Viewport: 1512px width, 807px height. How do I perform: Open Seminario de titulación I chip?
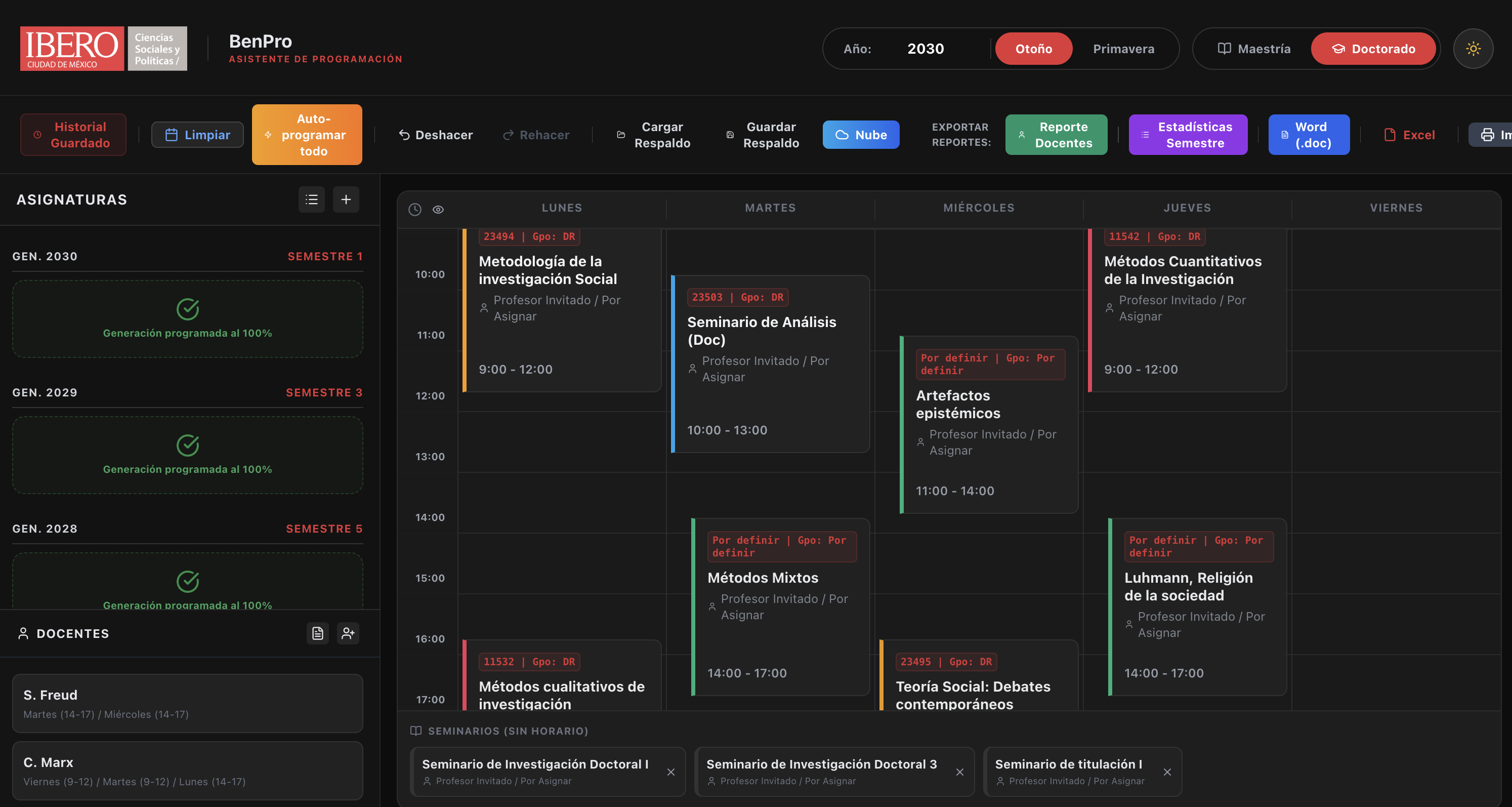point(1082,772)
